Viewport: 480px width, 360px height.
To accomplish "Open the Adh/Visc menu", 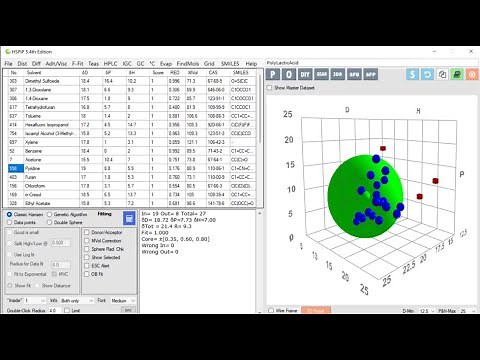I will pos(56,64).
